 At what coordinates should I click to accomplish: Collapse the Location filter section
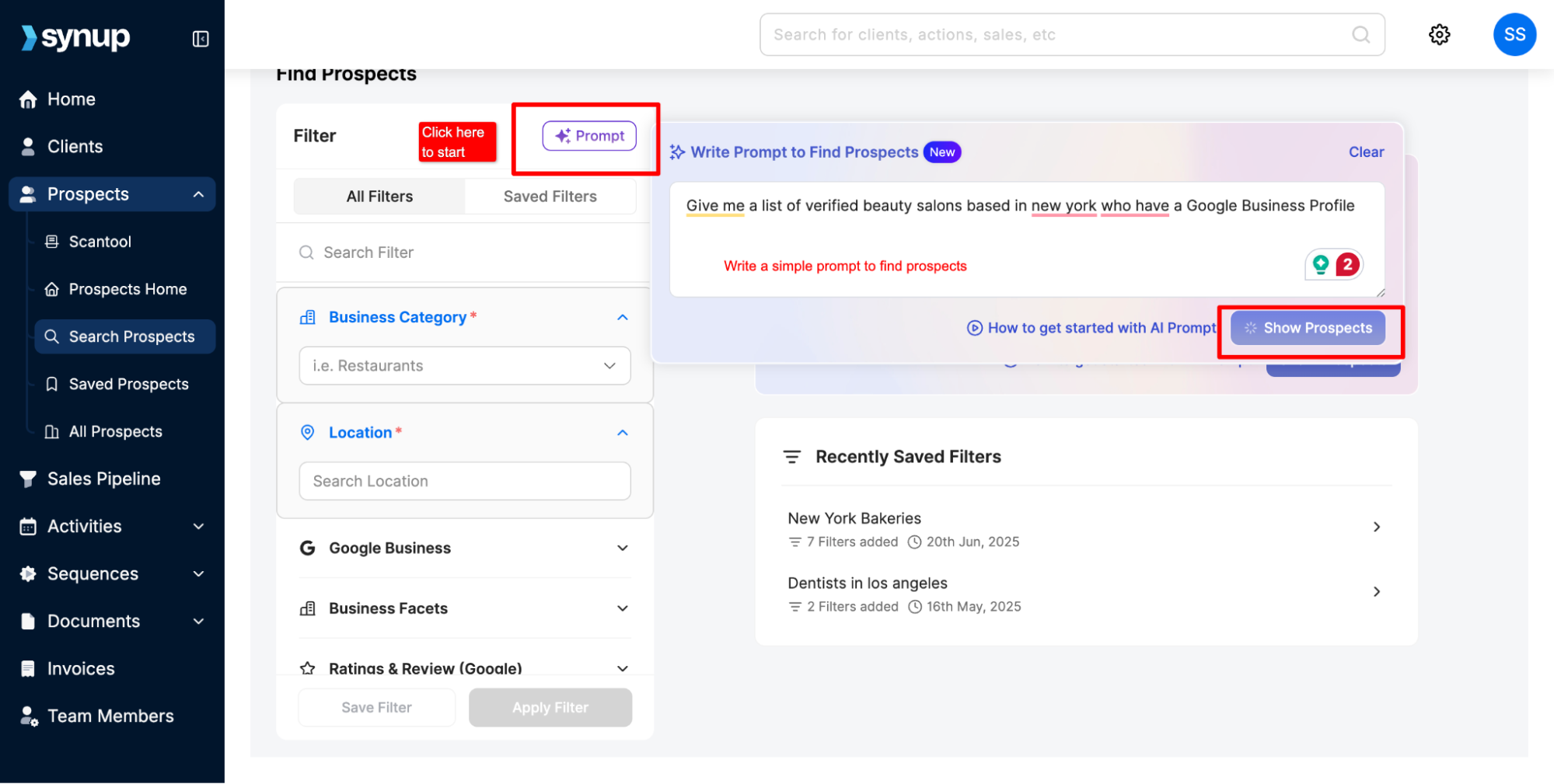[x=623, y=433]
